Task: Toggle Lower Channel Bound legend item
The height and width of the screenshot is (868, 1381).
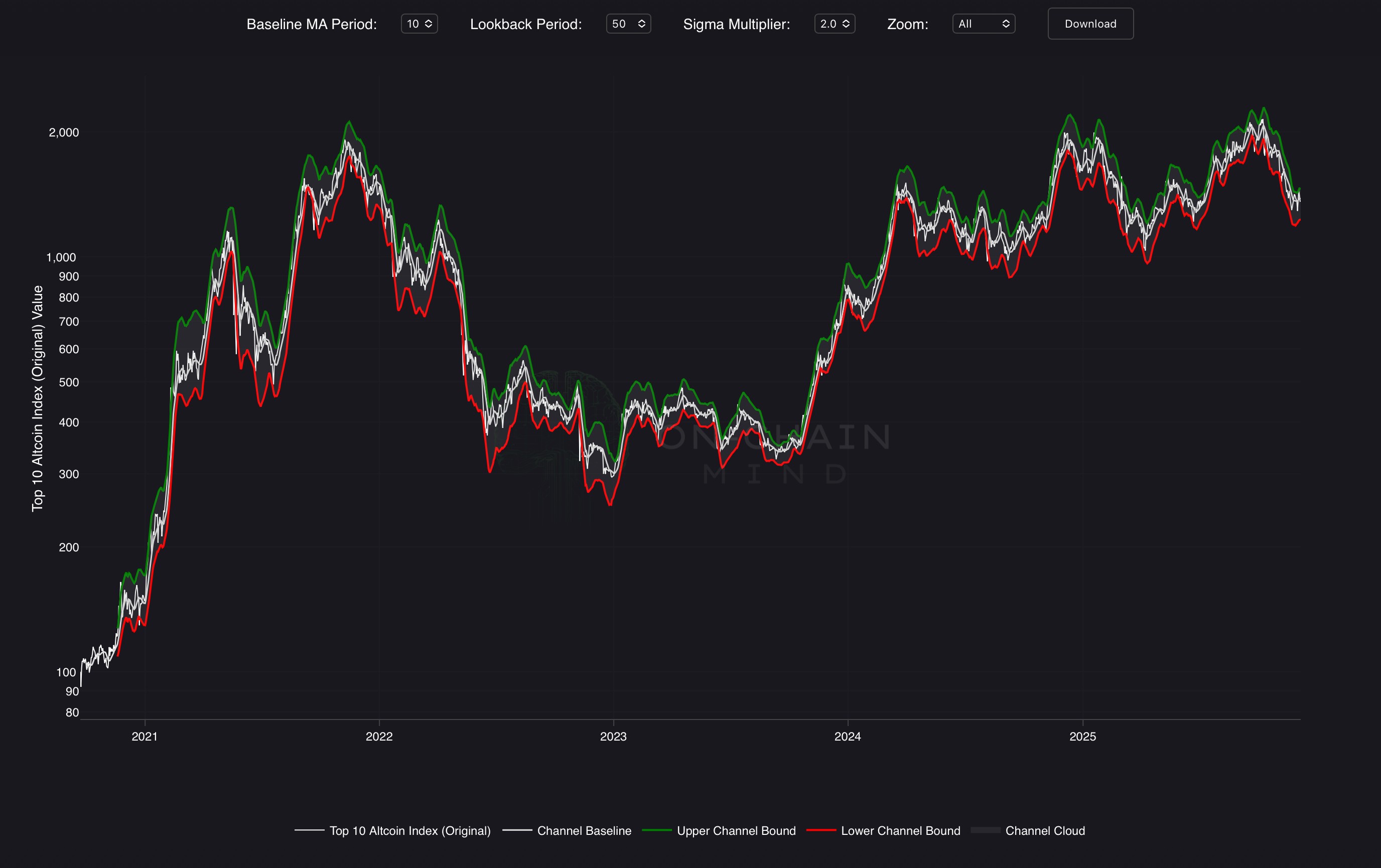Action: coord(900,831)
